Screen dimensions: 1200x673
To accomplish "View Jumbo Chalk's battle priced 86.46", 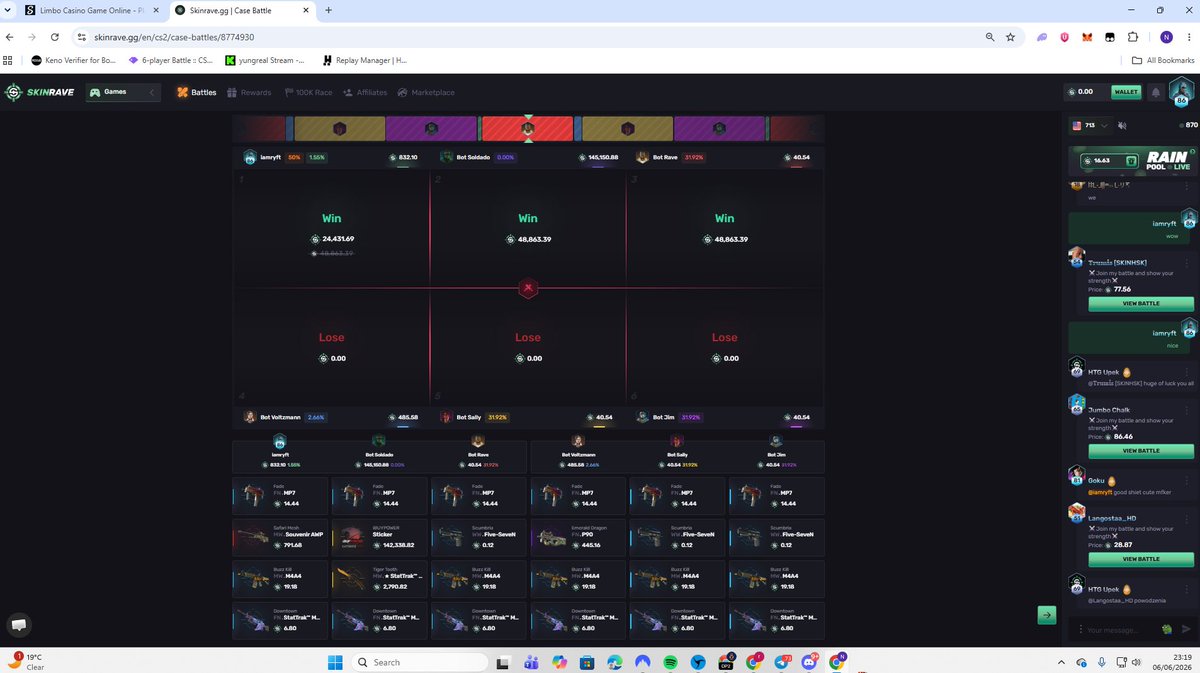I will (1141, 451).
